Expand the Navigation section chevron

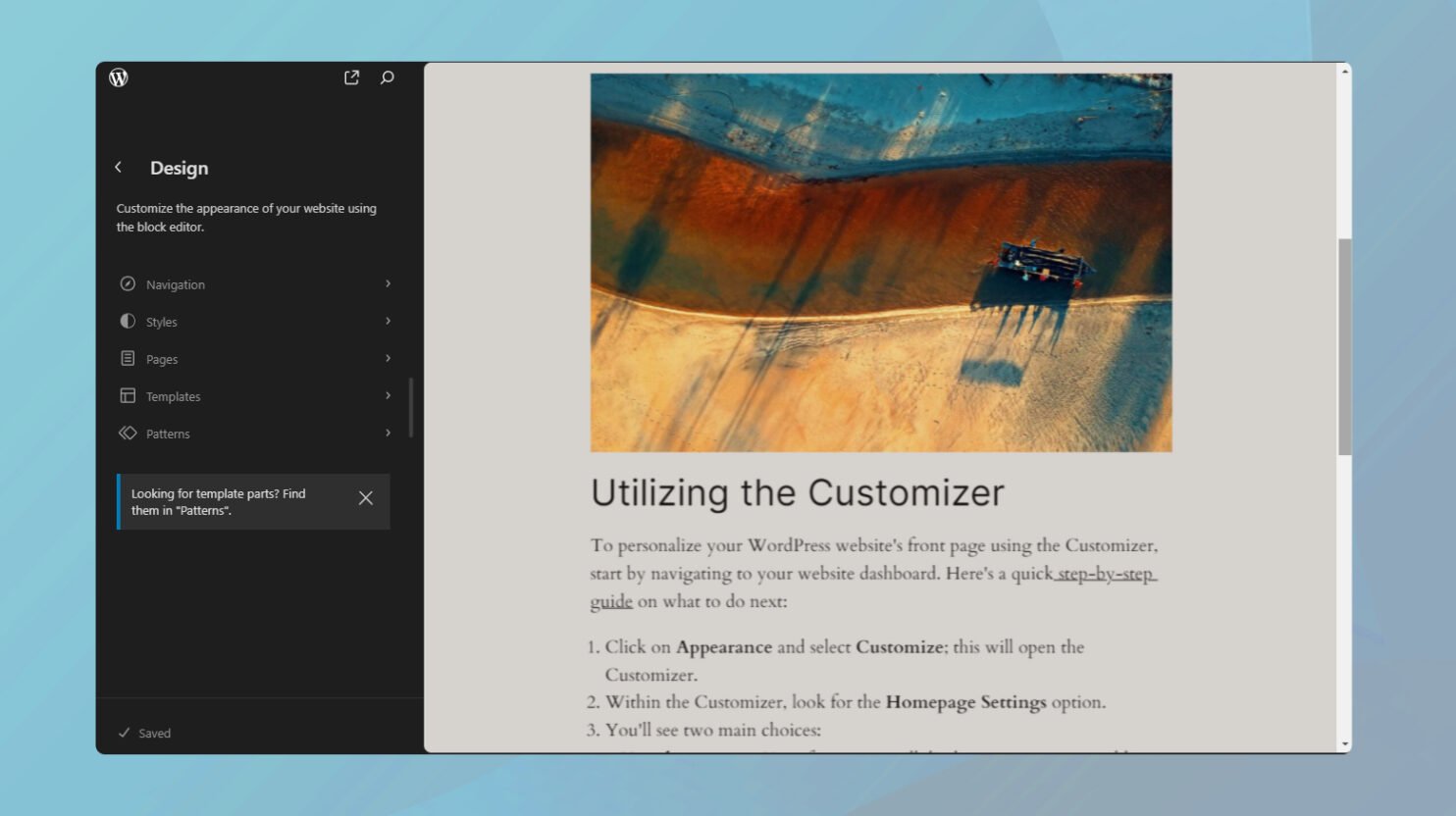[388, 283]
